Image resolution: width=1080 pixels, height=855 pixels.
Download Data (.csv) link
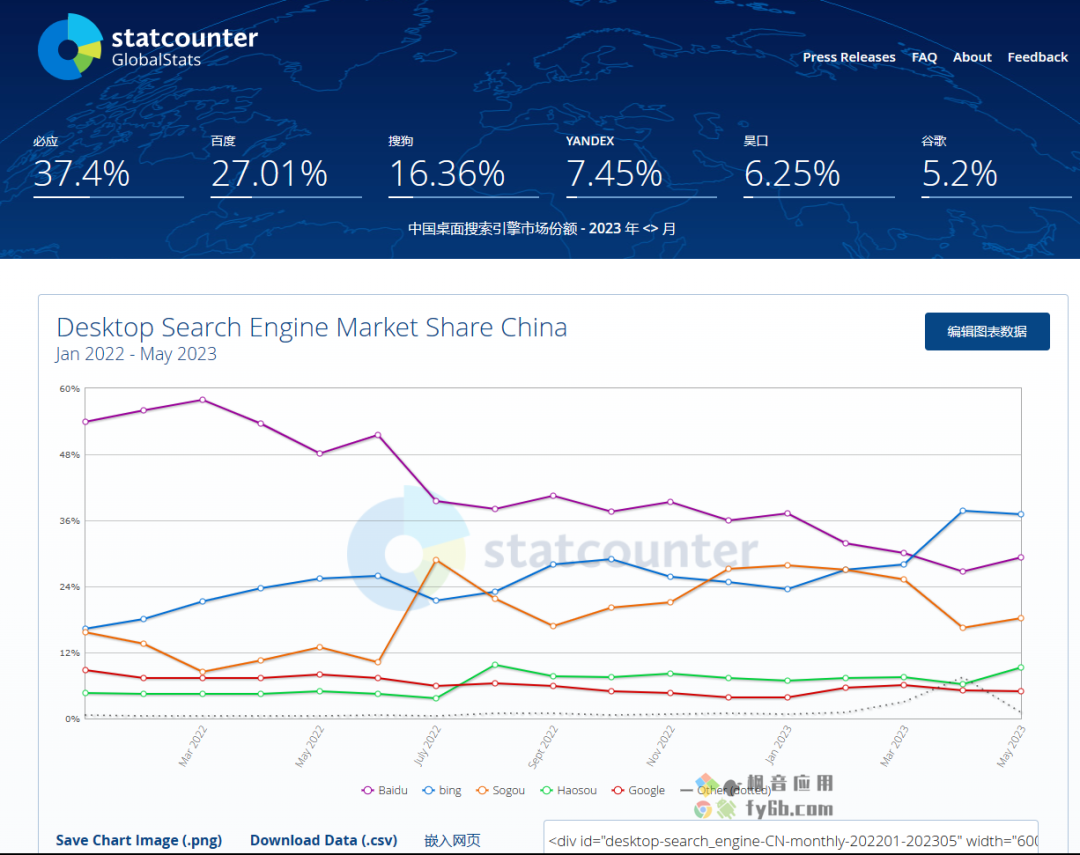324,840
